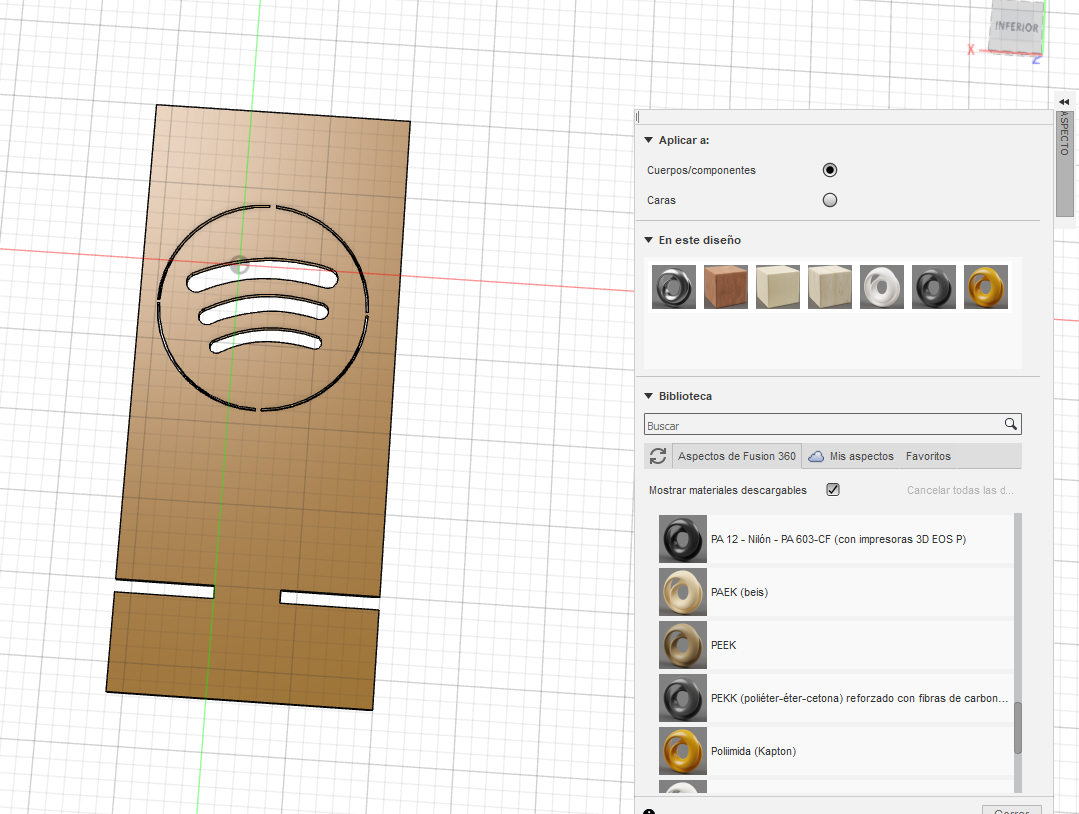
Task: Collapse the En este diseño section
Action: tap(648, 240)
